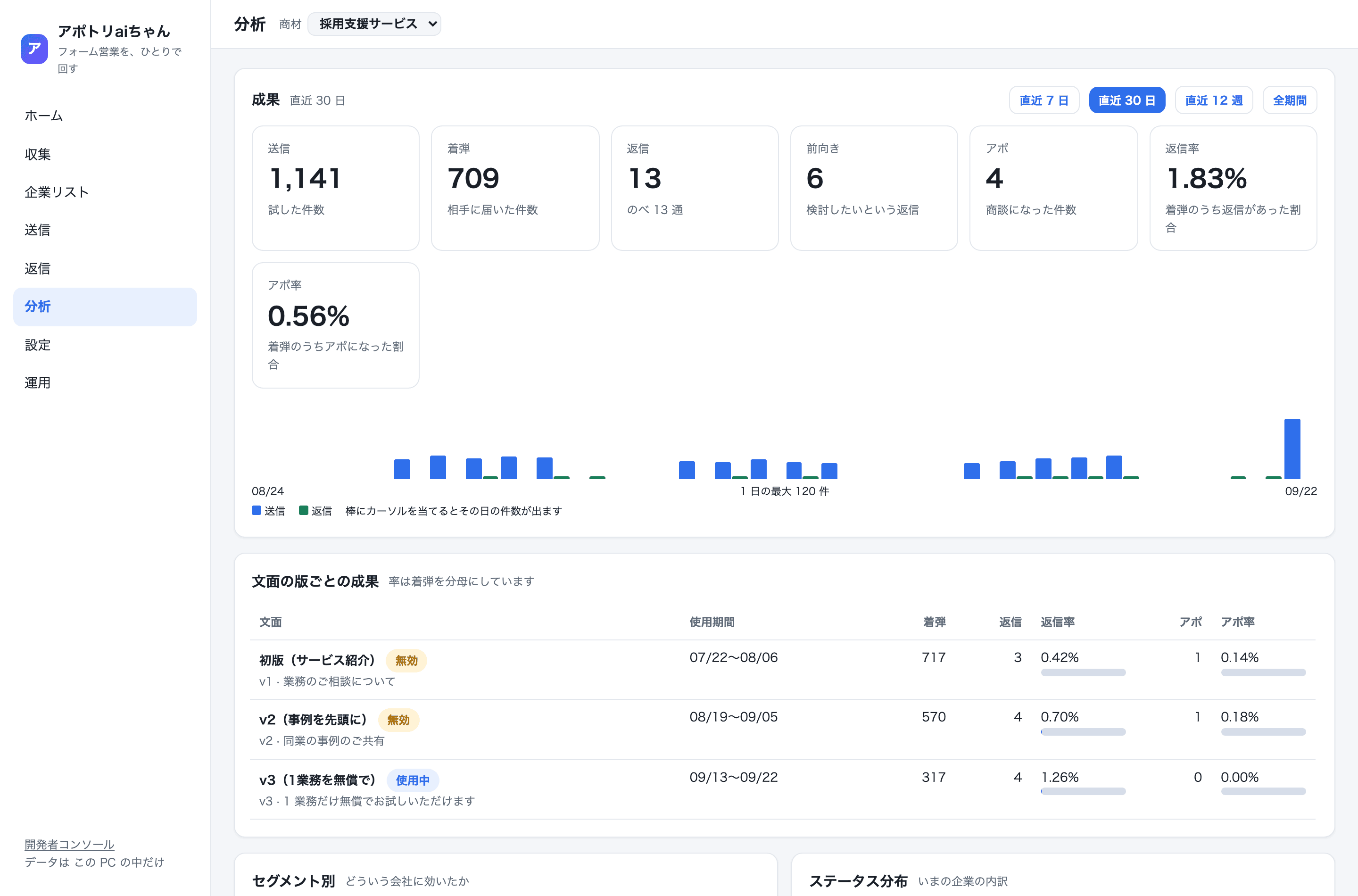Open the 開発者コンソール link
Screen dimensions: 1358x896
(69, 844)
